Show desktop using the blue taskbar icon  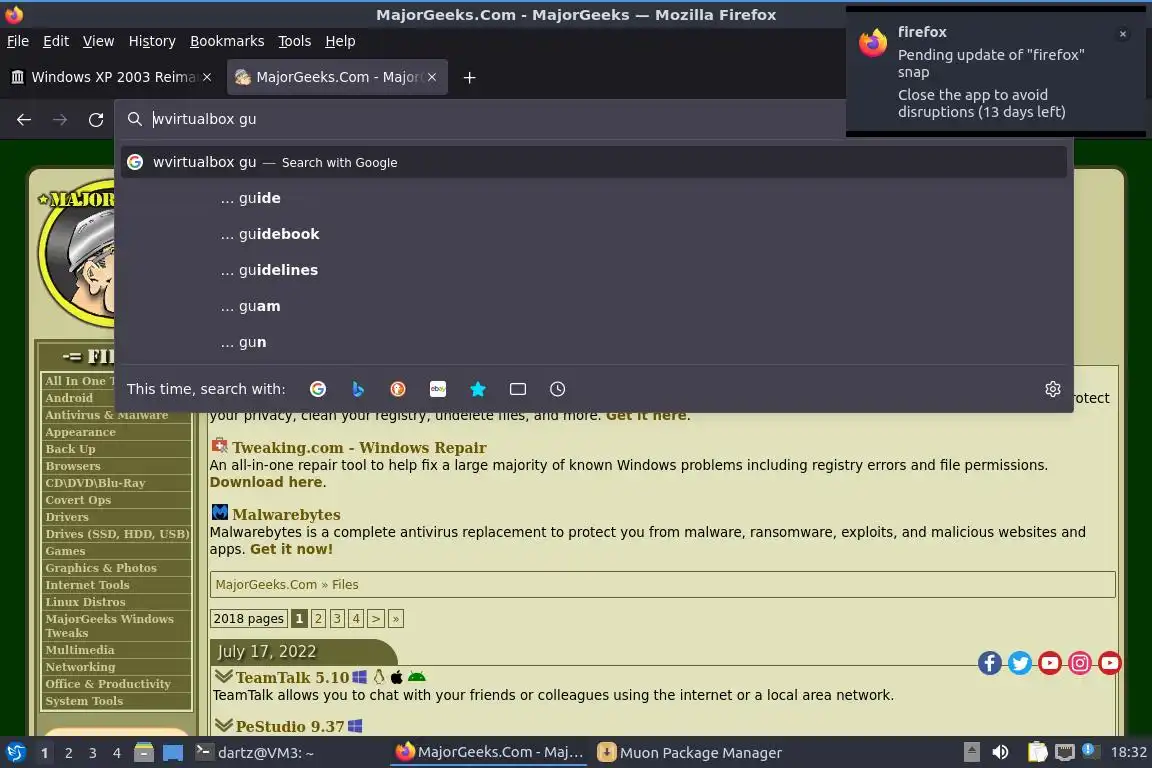pyautogui.click(x=173, y=753)
